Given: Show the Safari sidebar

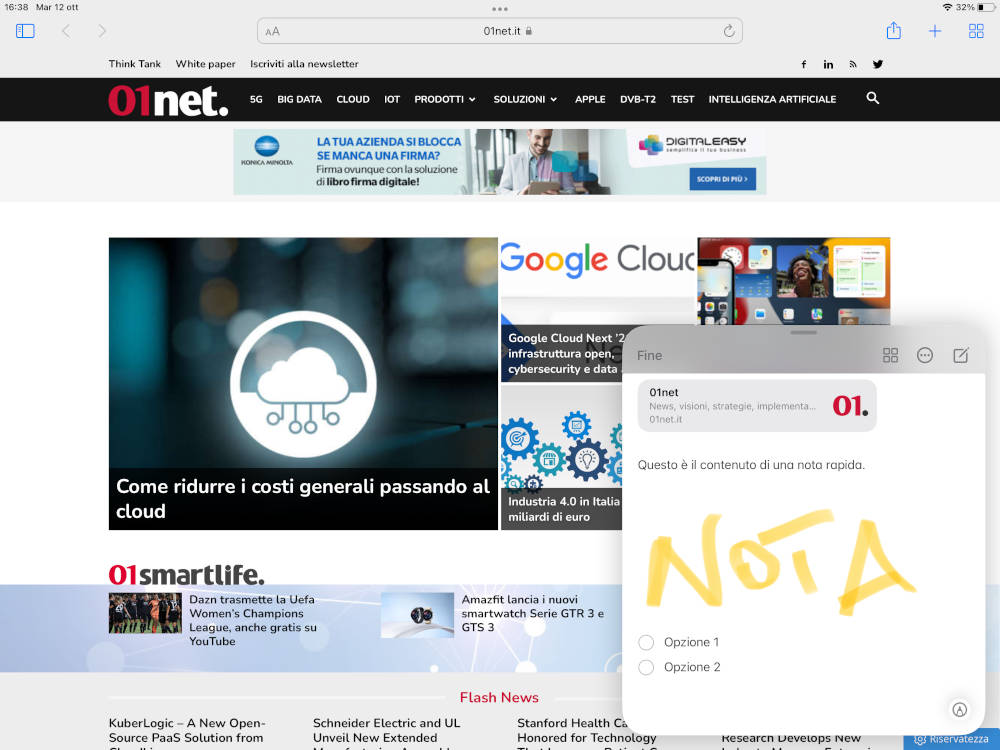Looking at the screenshot, I should (25, 31).
